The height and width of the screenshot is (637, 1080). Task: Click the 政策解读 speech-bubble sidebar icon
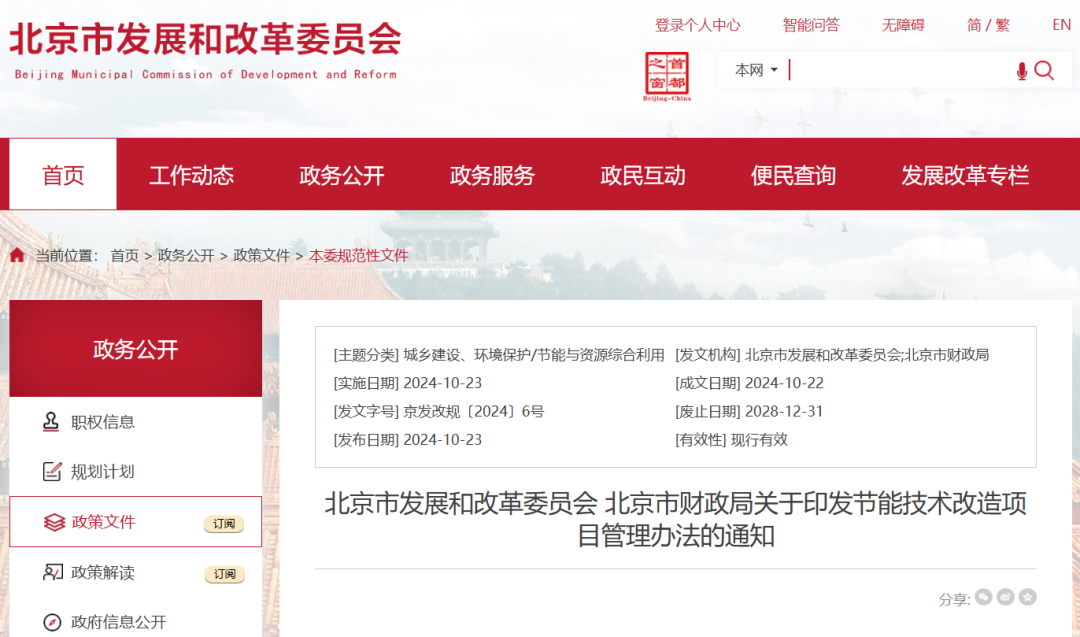pyautogui.click(x=52, y=572)
